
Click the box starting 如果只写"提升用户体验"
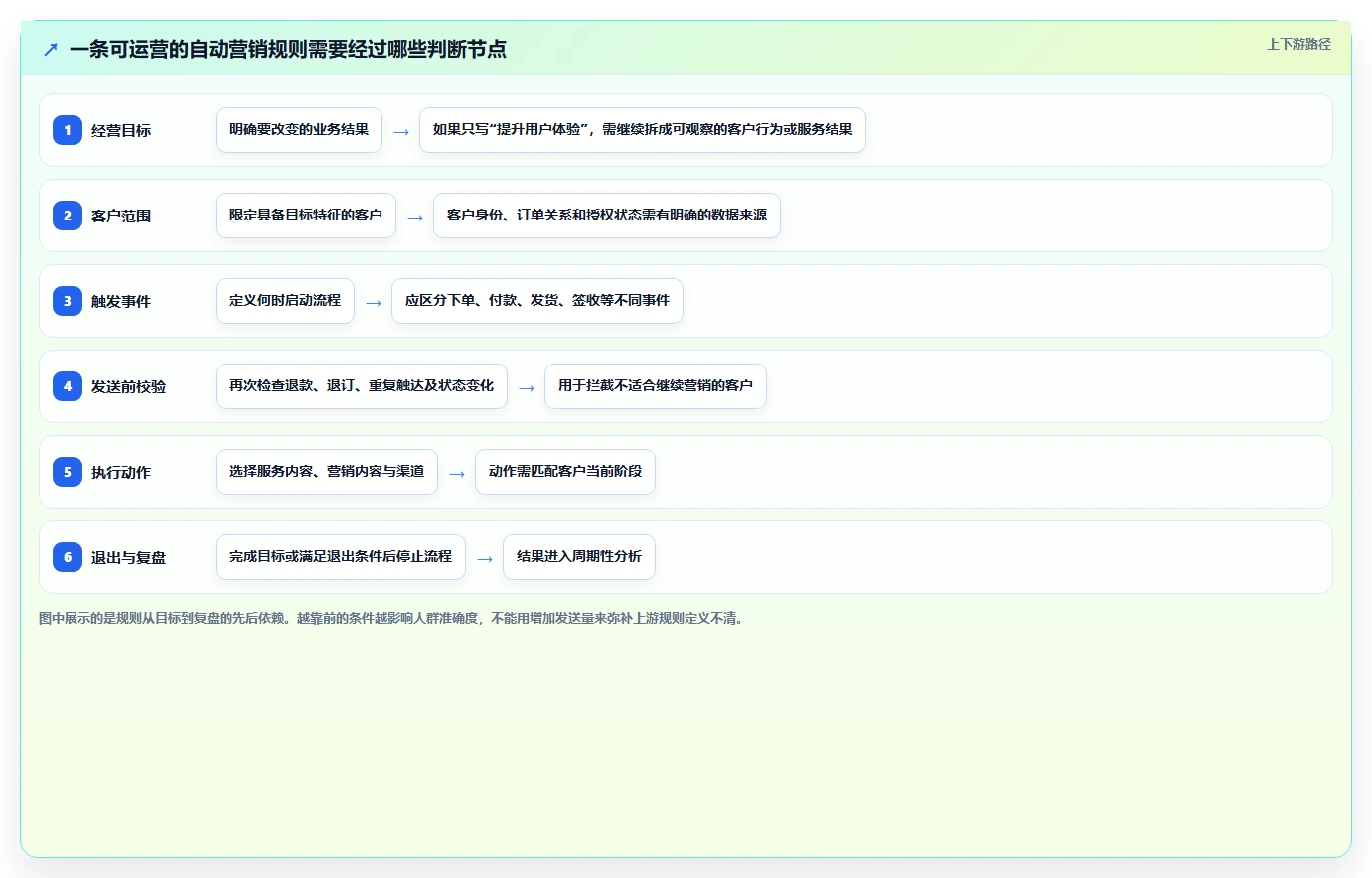pos(643,130)
